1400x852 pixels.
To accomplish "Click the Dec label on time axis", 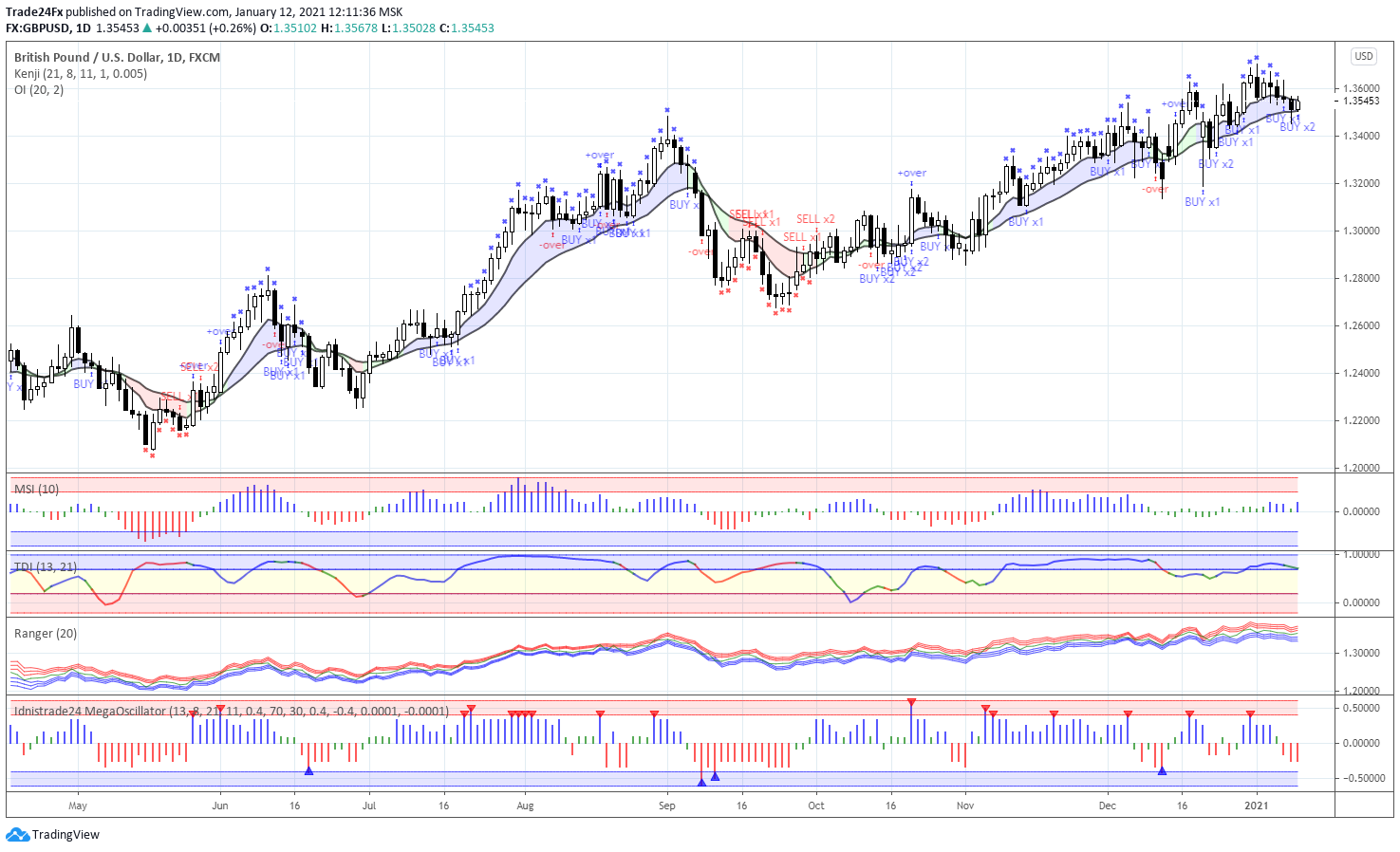I will (1108, 806).
